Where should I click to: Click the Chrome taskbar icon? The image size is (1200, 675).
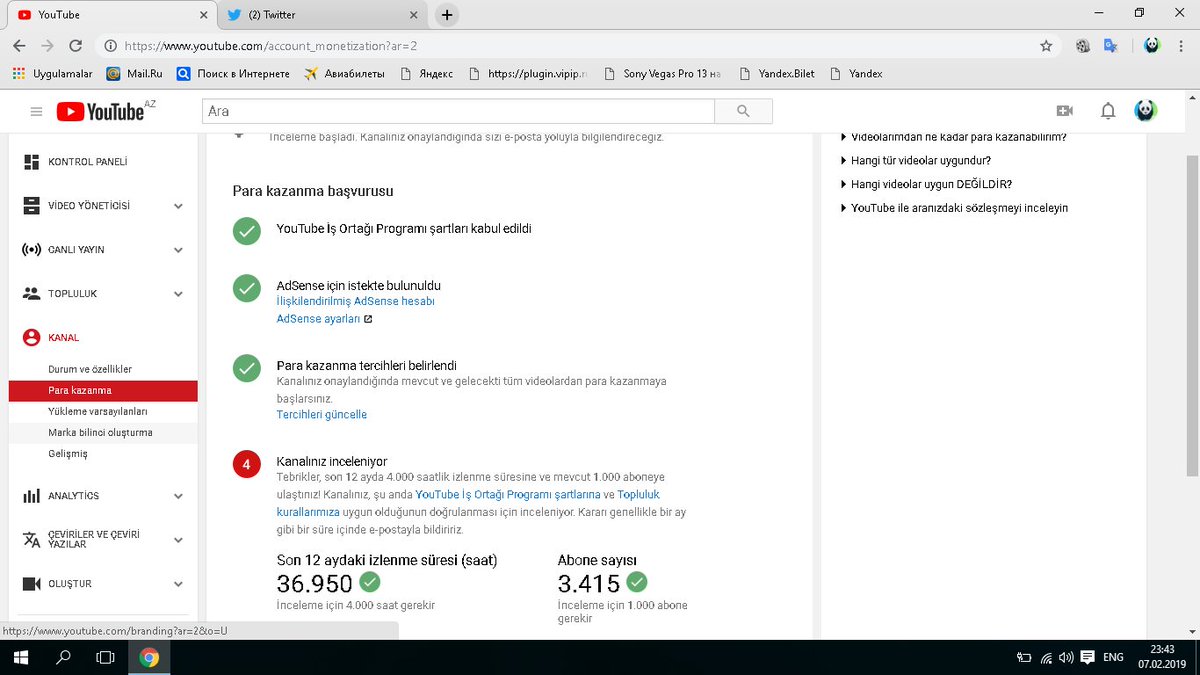(149, 657)
